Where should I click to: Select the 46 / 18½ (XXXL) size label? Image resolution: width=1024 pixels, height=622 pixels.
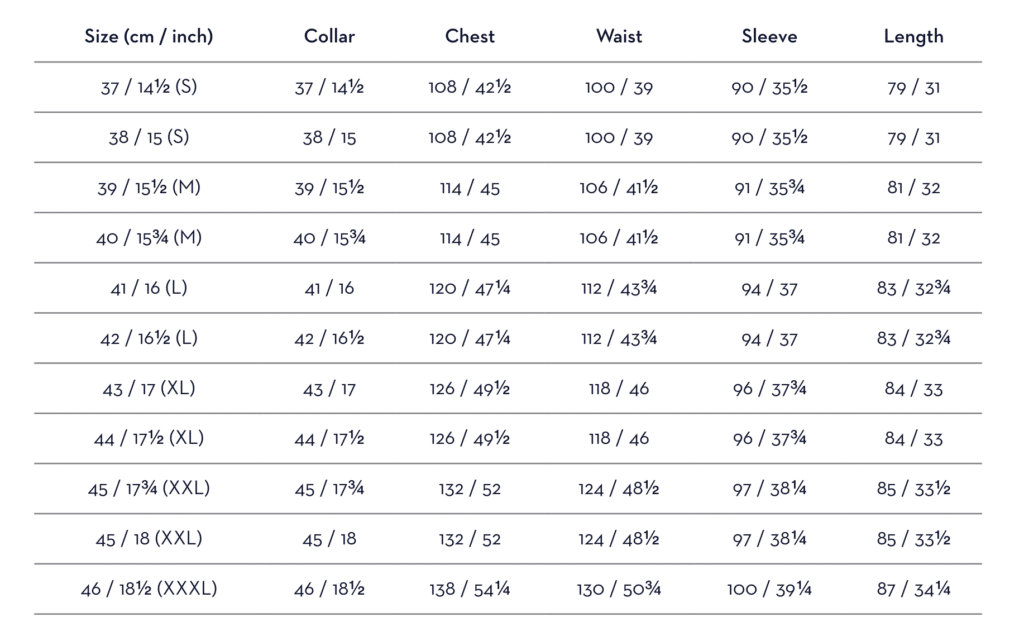149,589
